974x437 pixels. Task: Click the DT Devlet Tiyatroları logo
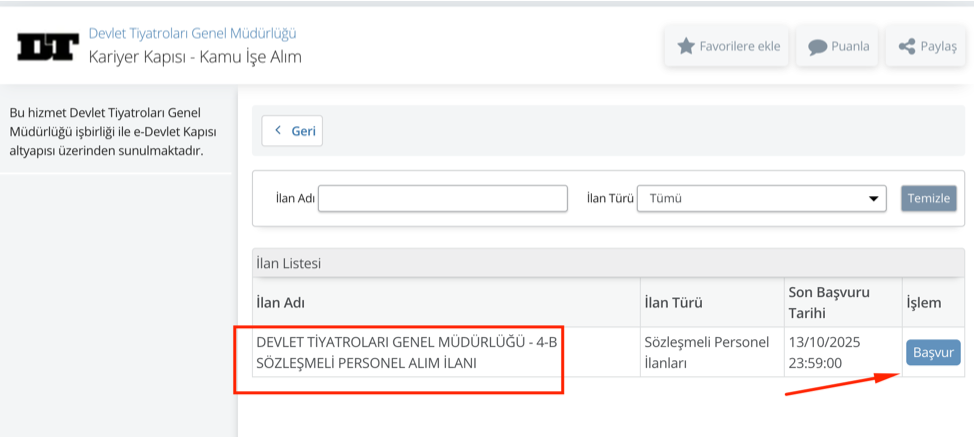(47, 46)
